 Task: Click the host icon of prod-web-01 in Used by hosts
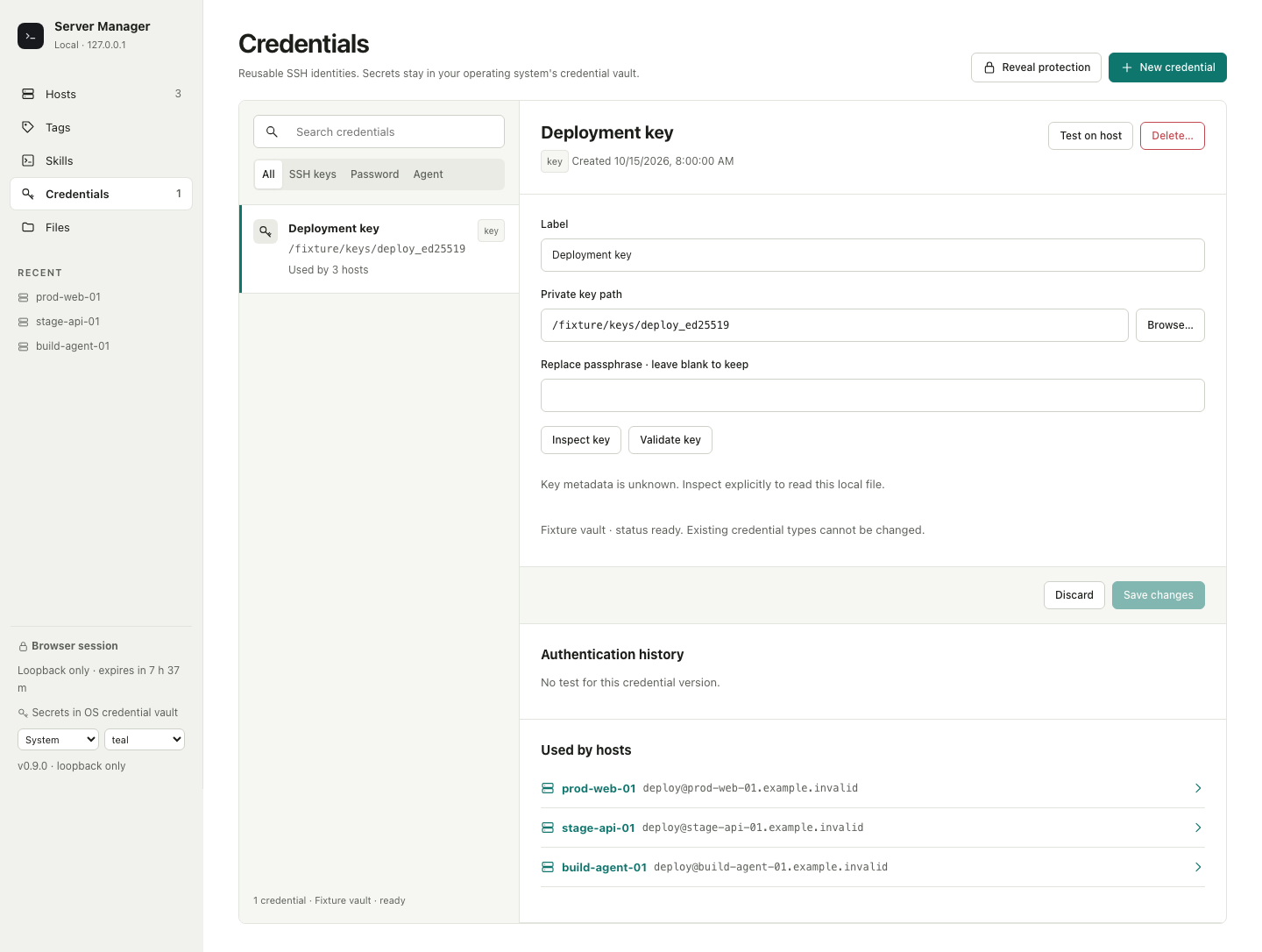click(x=548, y=788)
